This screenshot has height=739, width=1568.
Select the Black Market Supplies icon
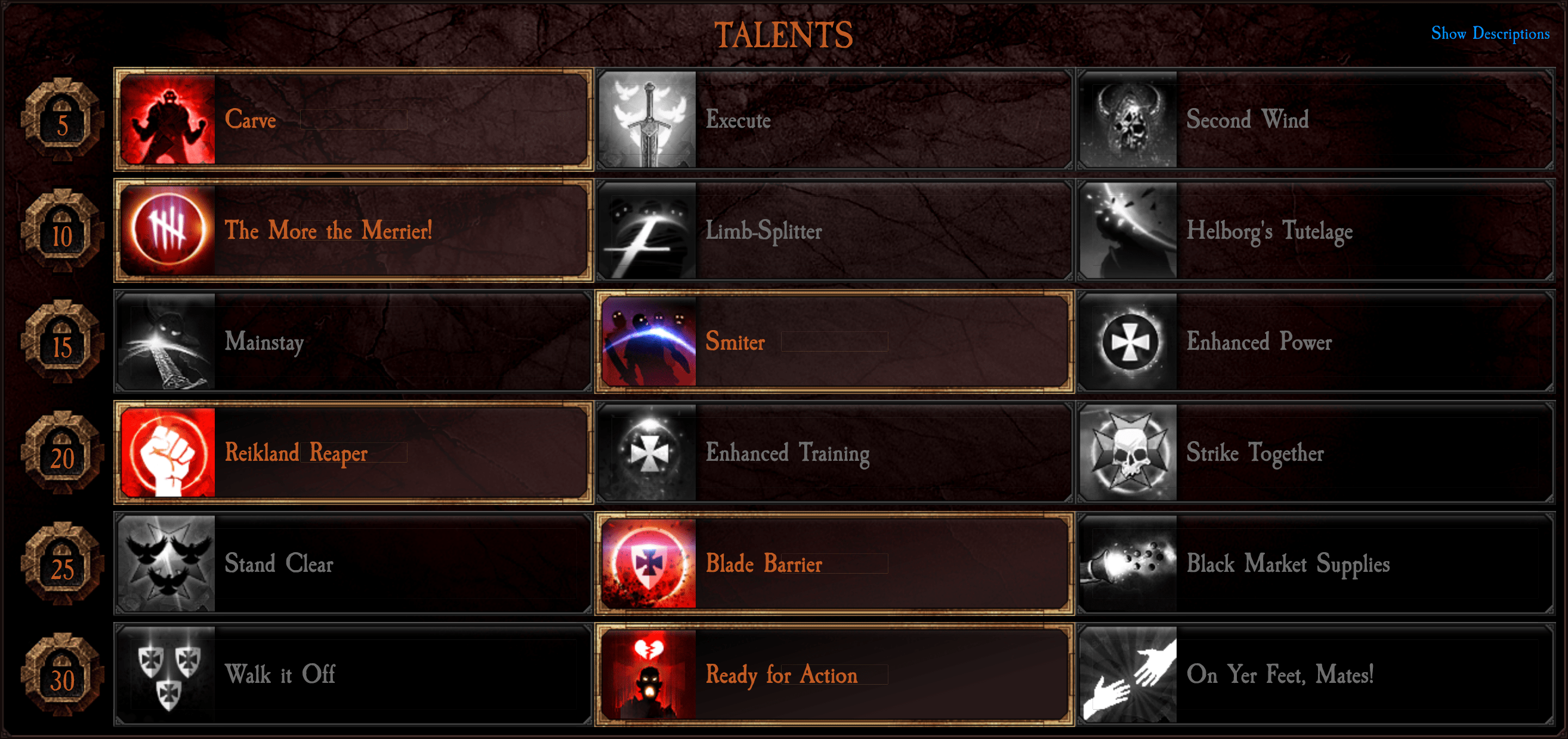[x=1129, y=563]
